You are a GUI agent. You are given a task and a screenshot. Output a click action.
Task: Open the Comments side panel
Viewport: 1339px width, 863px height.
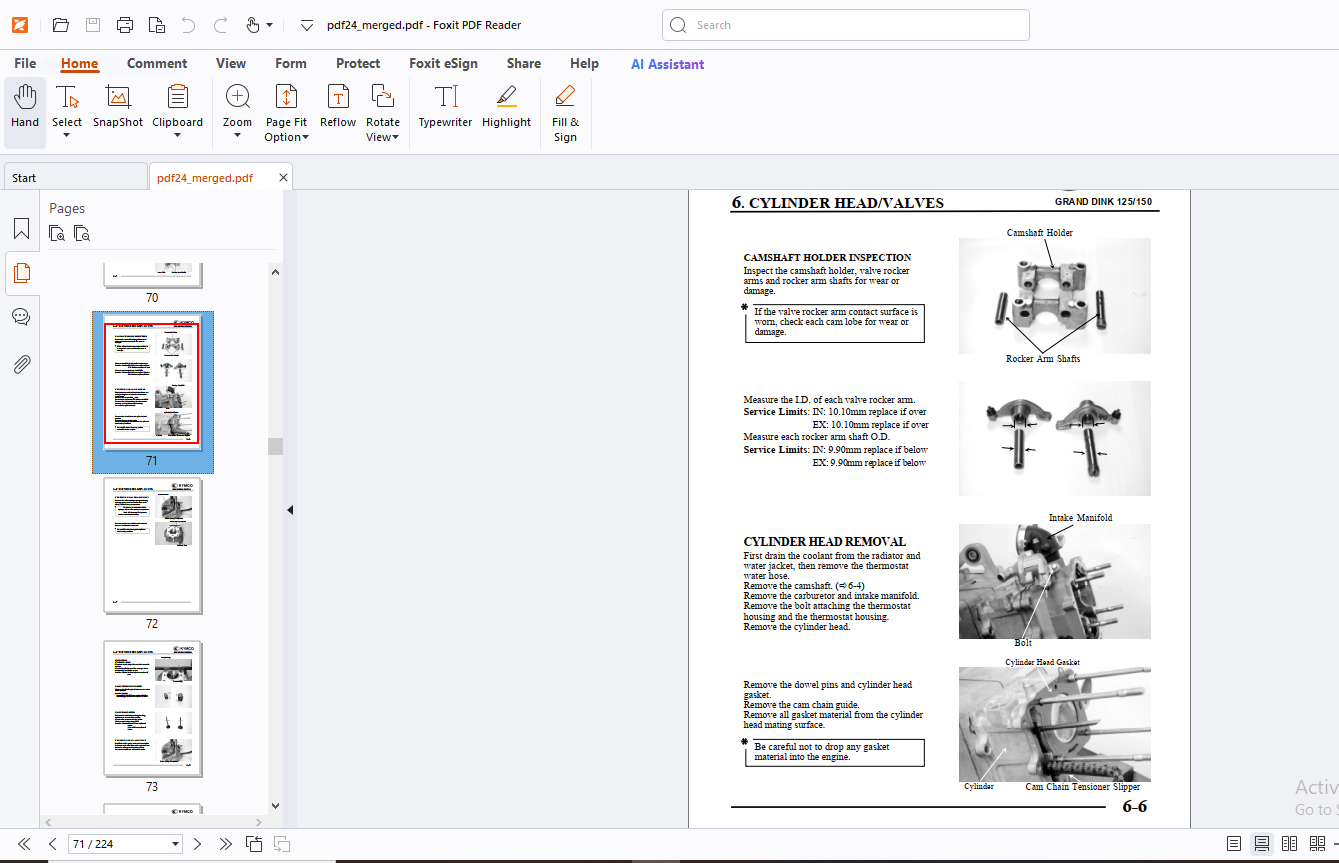click(x=21, y=317)
